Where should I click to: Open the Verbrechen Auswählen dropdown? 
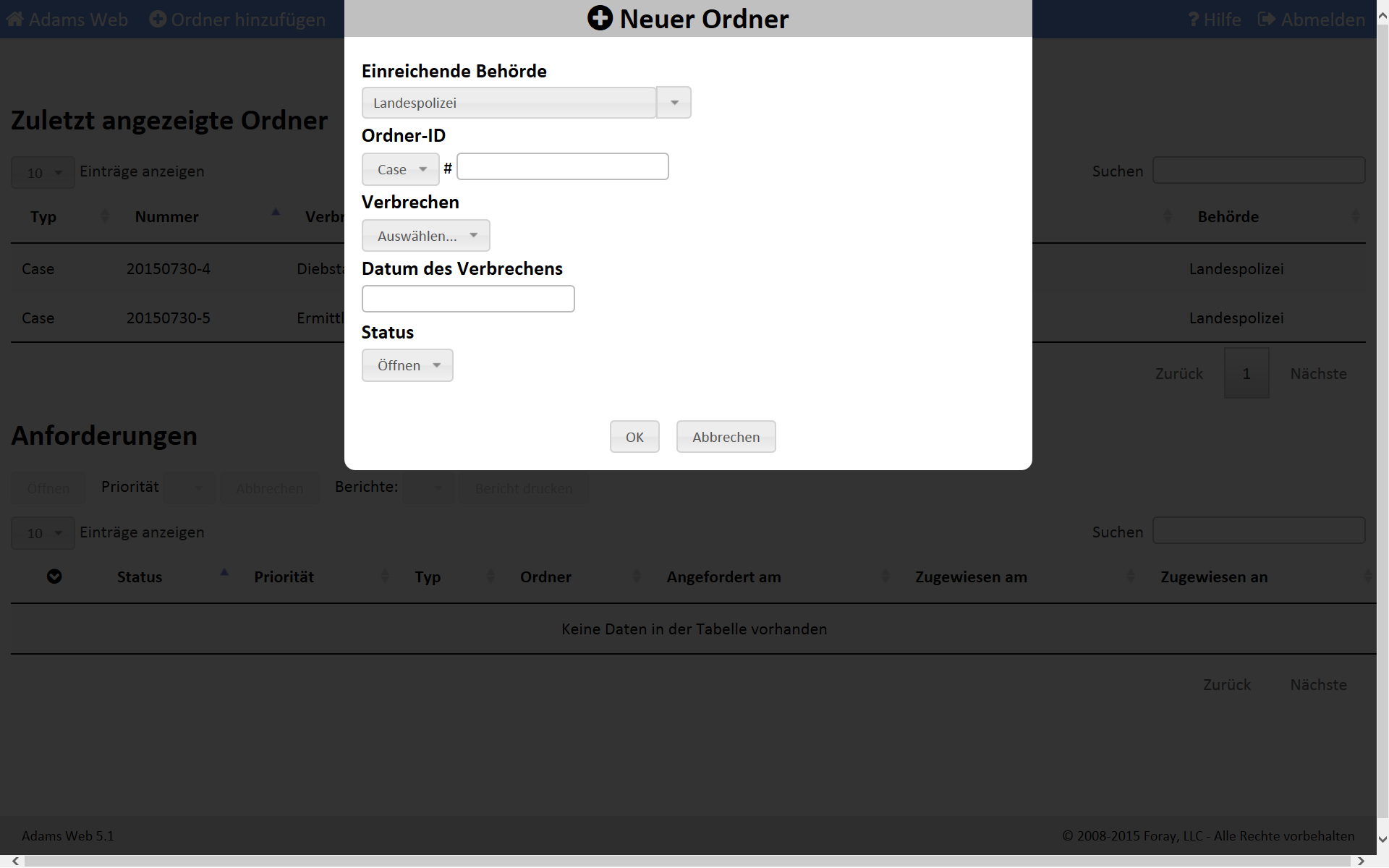pyautogui.click(x=426, y=236)
